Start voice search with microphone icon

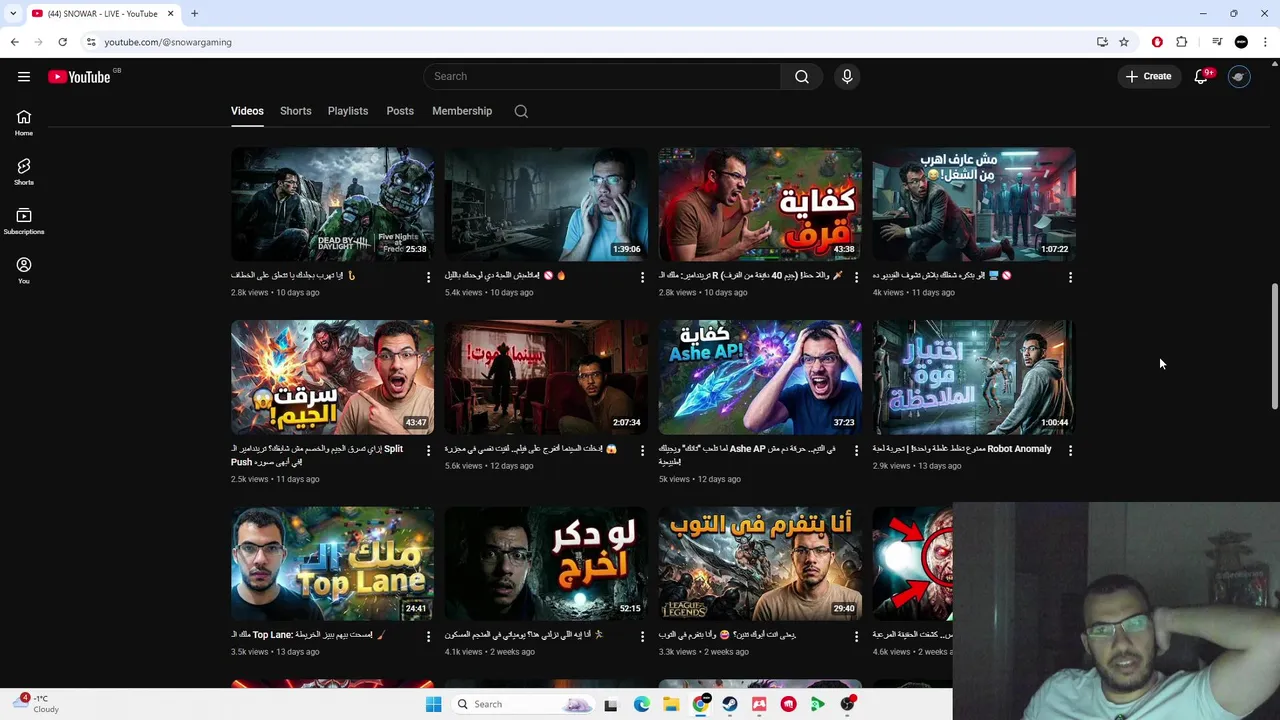click(847, 77)
